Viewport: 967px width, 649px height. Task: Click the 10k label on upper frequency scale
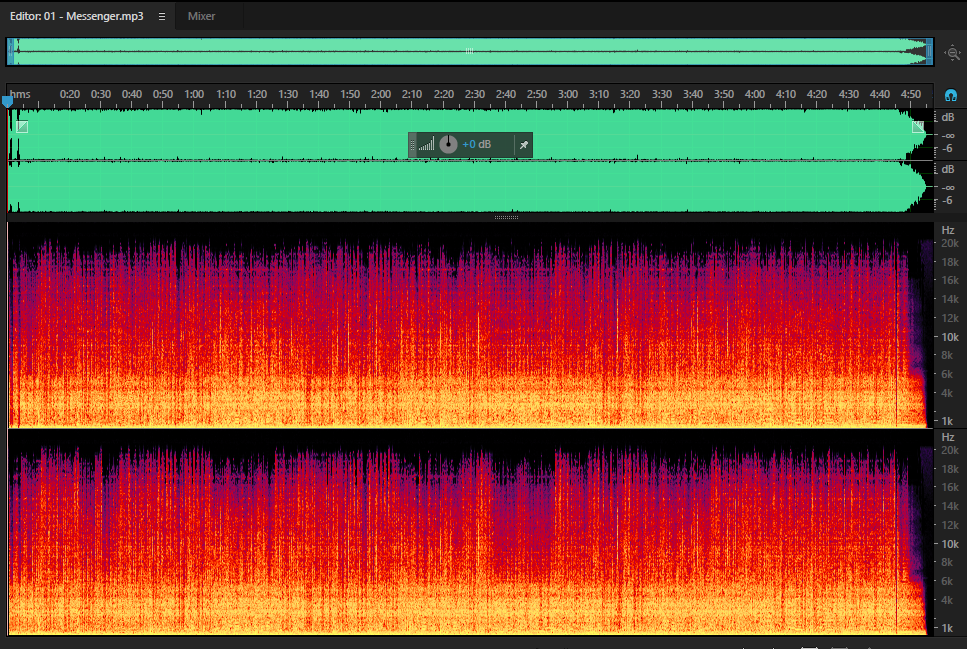(950, 337)
